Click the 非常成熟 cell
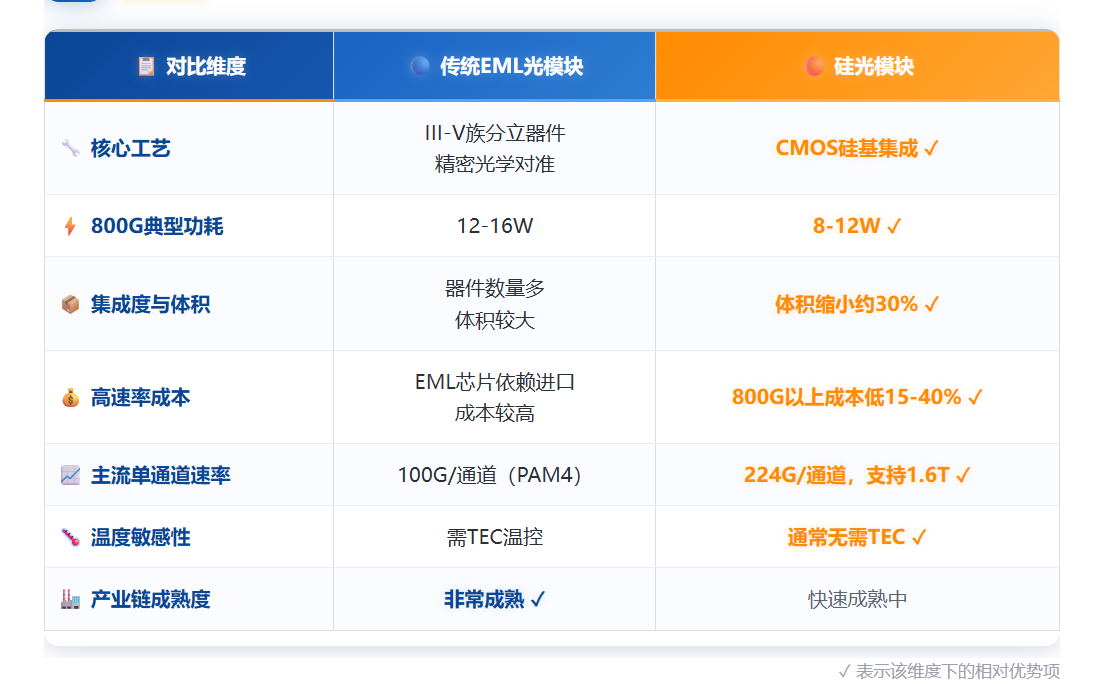The image size is (1110, 684). click(x=495, y=600)
